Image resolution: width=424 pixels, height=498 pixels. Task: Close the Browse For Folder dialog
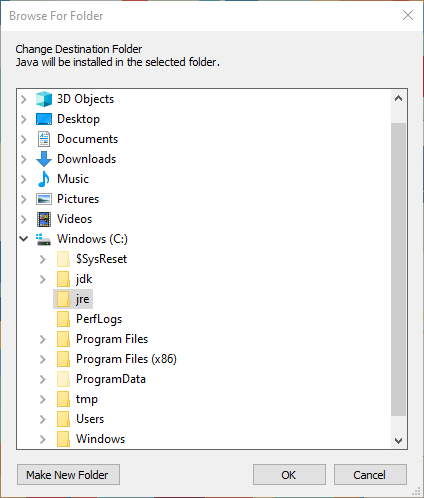pyautogui.click(x=408, y=15)
